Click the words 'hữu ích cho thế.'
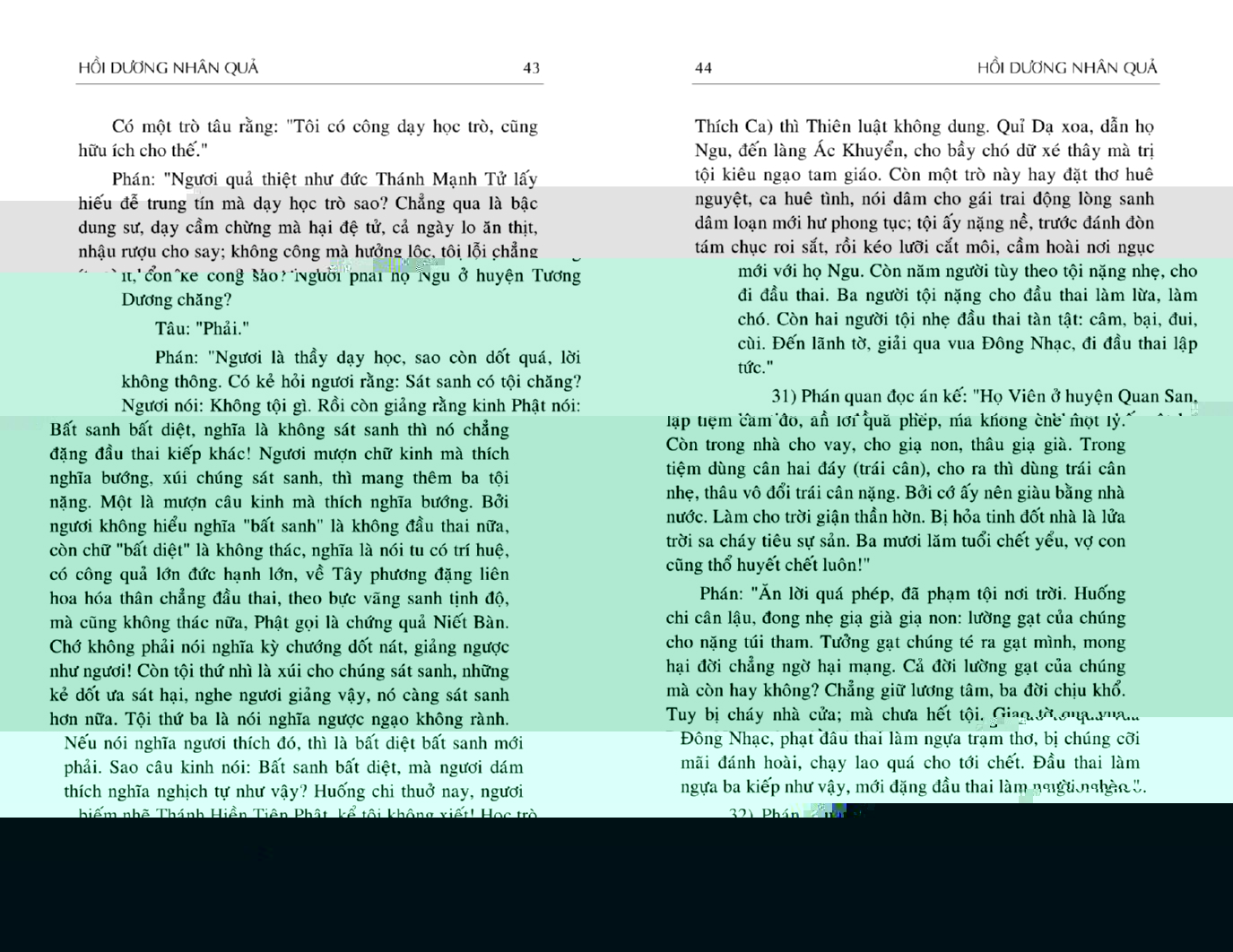Viewport: 1233px width, 952px height. [x=143, y=151]
